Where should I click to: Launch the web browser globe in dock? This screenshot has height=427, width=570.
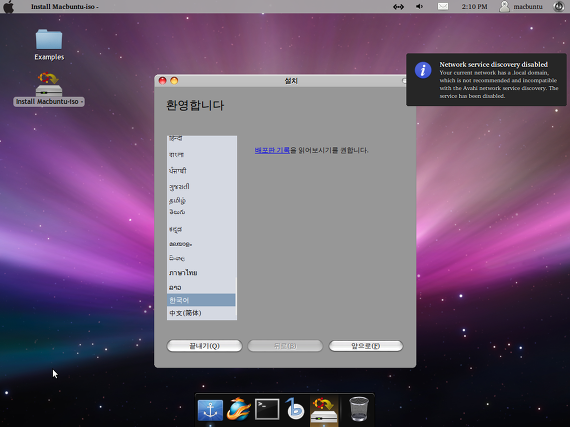coord(238,409)
